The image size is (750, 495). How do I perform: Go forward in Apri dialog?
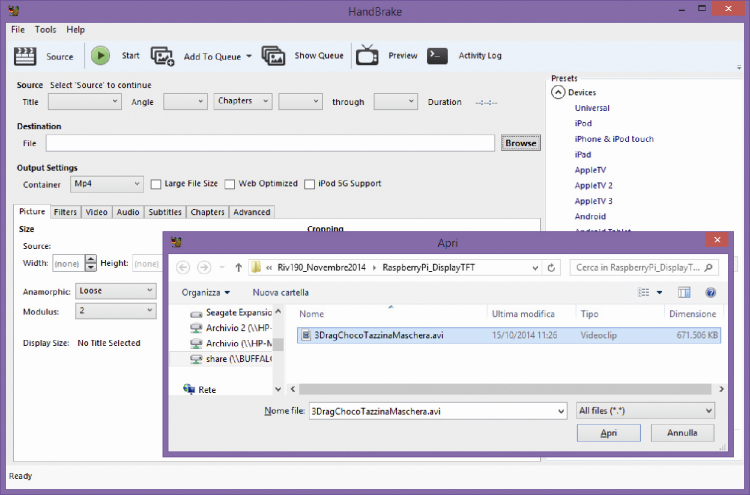coord(204,267)
